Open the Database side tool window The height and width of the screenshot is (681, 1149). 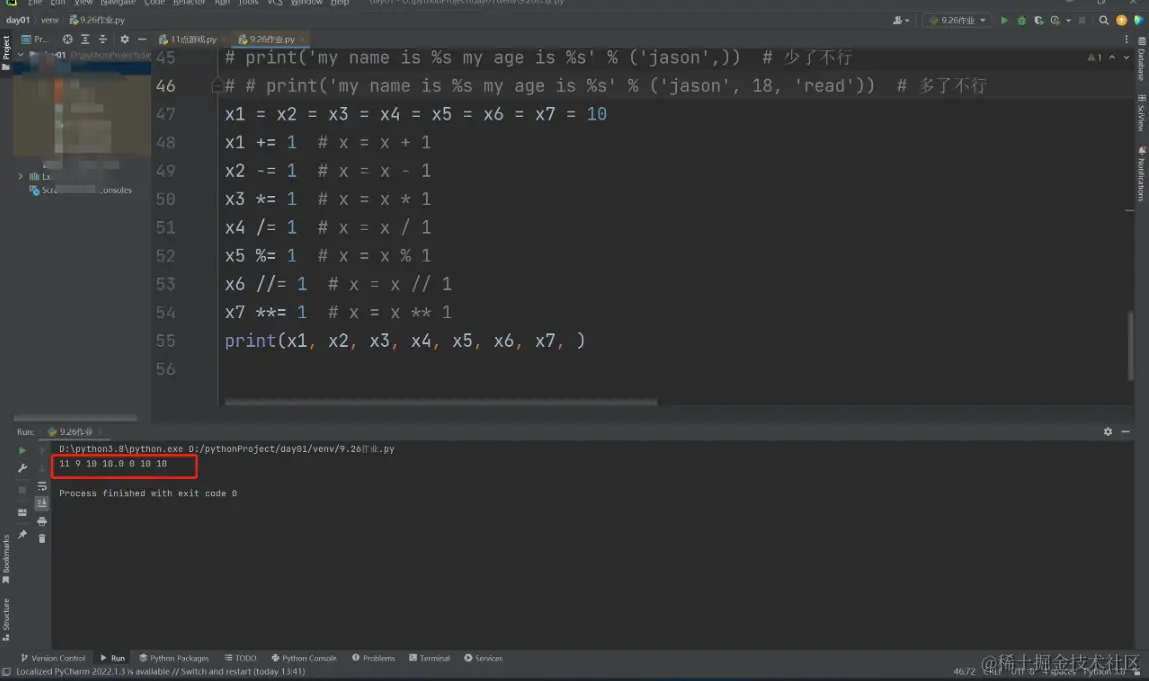1142,59
